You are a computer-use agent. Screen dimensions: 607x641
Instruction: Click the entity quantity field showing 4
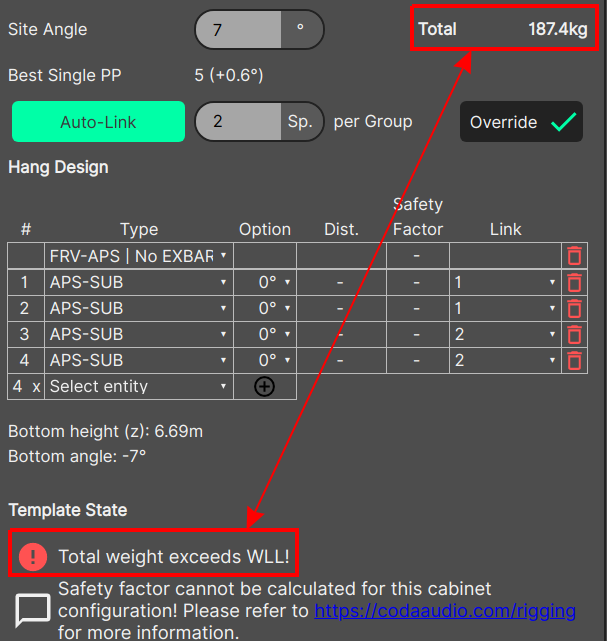point(18,386)
